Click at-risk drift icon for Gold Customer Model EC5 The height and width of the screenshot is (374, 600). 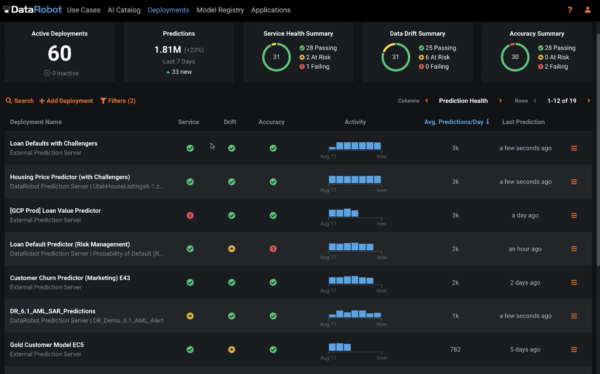click(x=232, y=350)
